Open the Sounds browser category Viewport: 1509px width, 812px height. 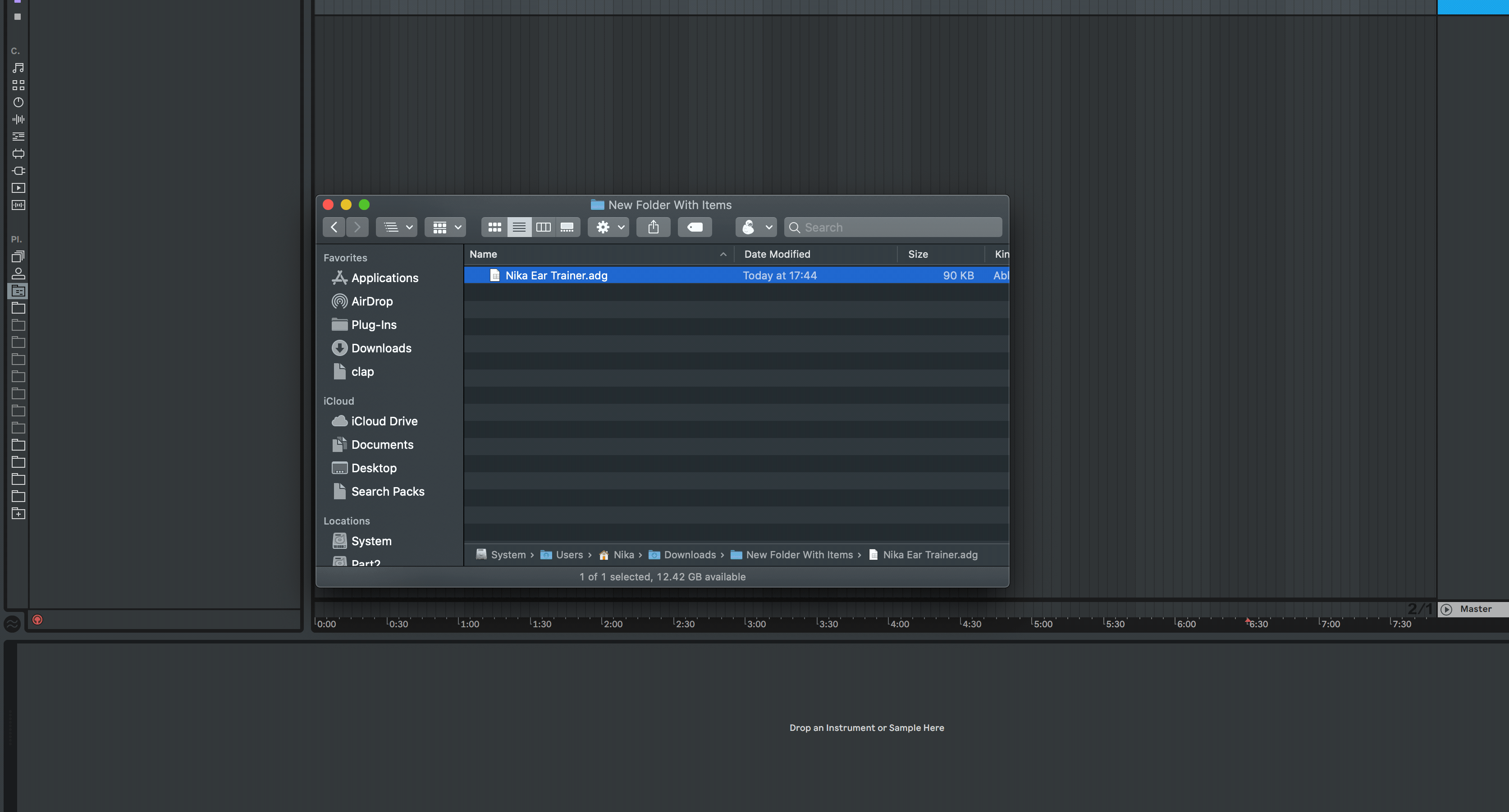18,68
